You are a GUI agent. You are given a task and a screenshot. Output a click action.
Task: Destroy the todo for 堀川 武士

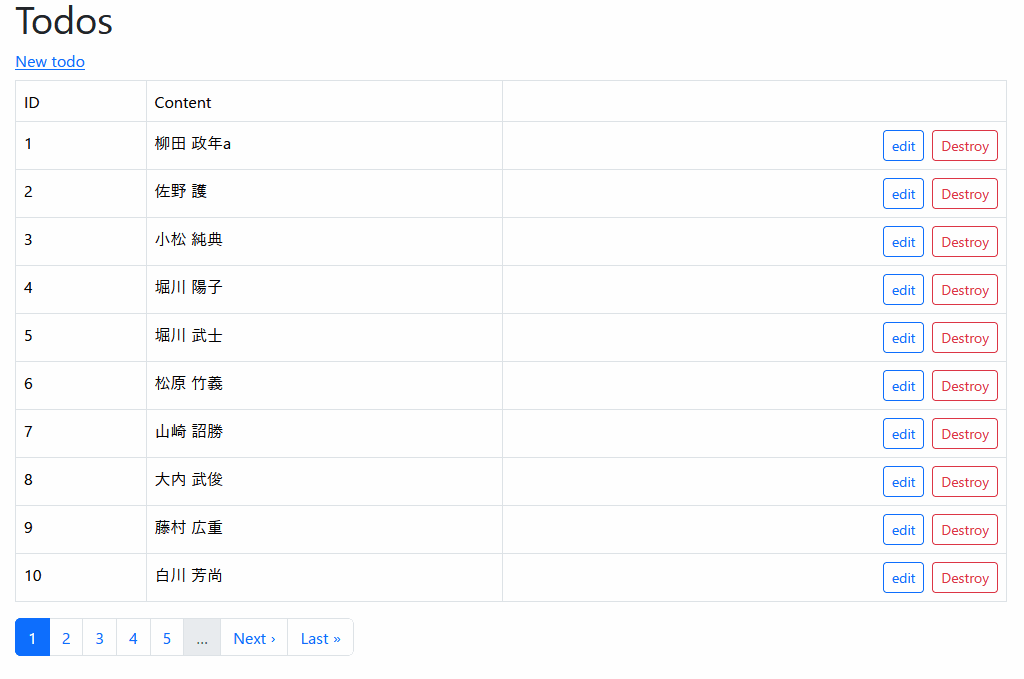point(963,337)
